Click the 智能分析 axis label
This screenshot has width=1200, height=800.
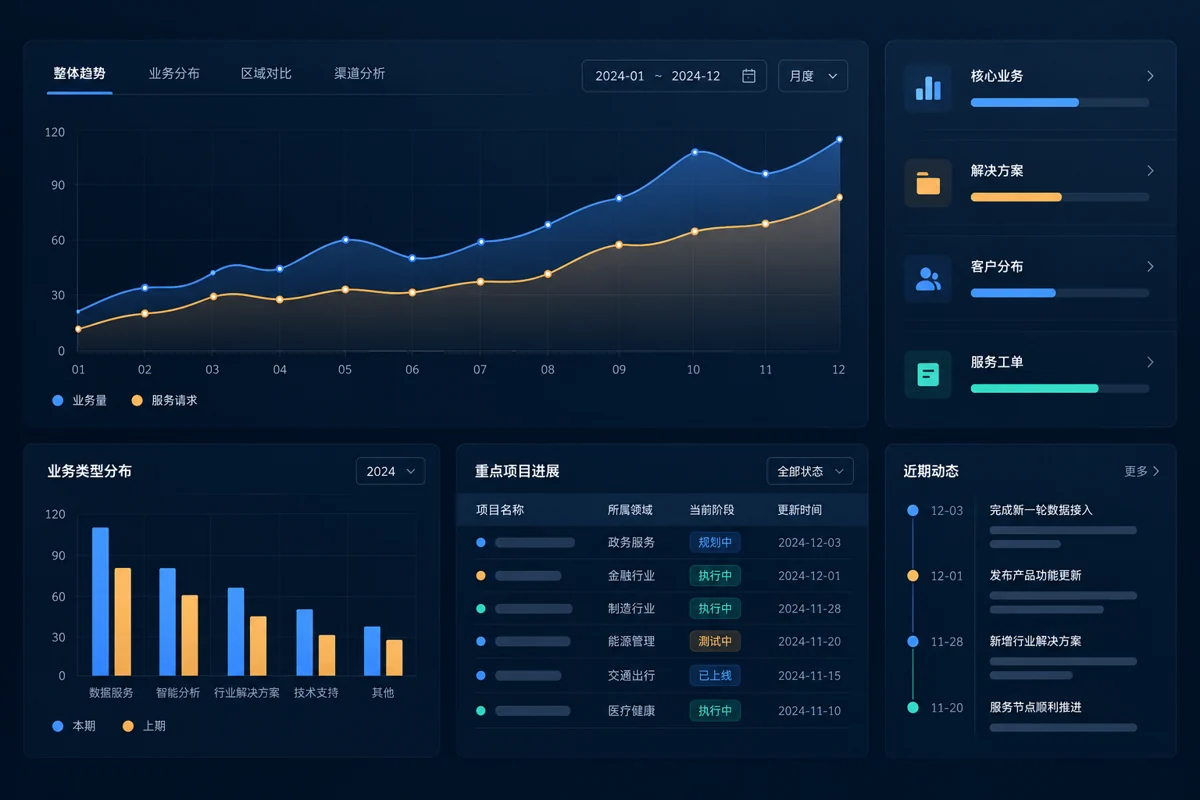point(178,692)
